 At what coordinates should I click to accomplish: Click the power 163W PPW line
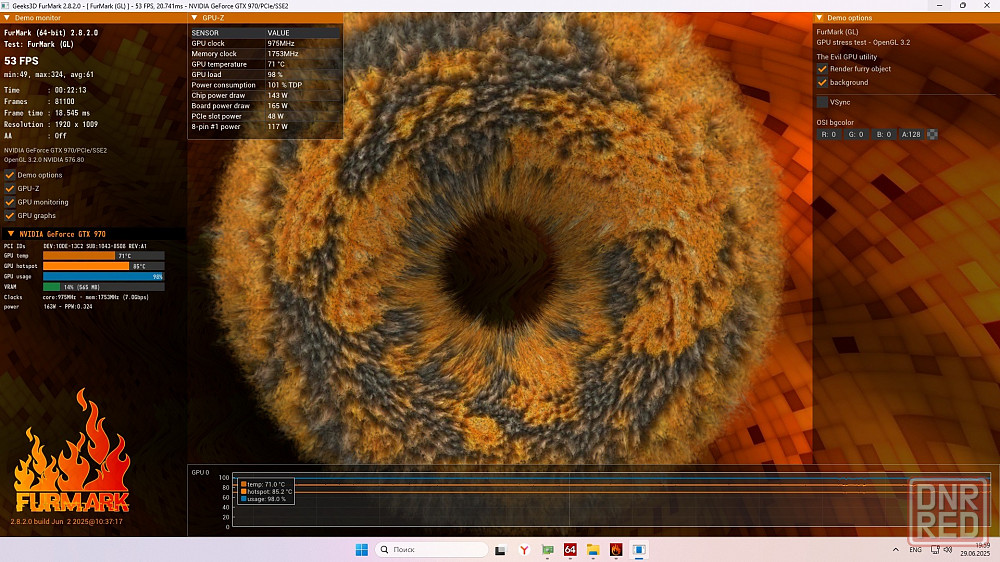[x=48, y=307]
